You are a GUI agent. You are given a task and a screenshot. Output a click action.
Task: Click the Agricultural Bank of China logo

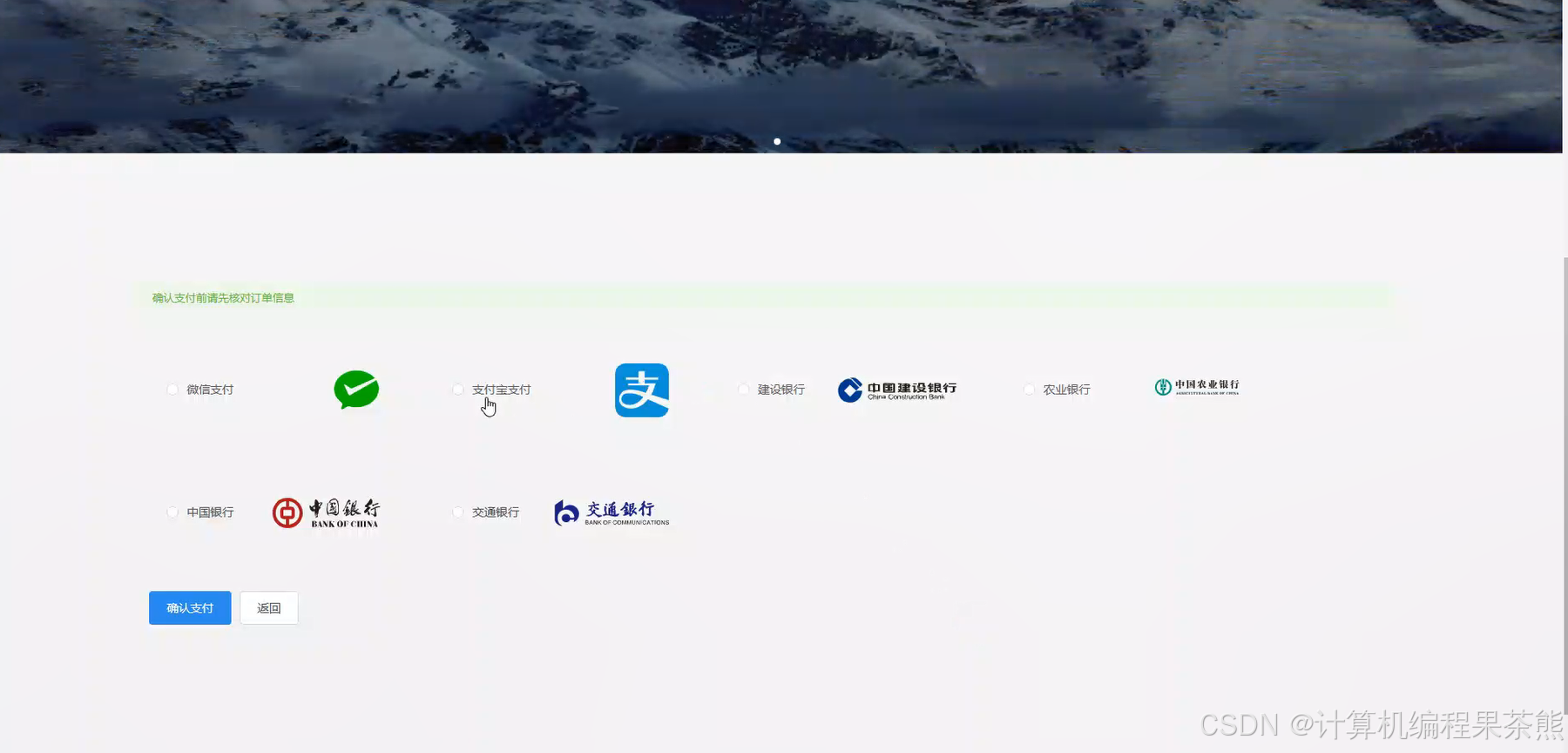coord(1197,387)
